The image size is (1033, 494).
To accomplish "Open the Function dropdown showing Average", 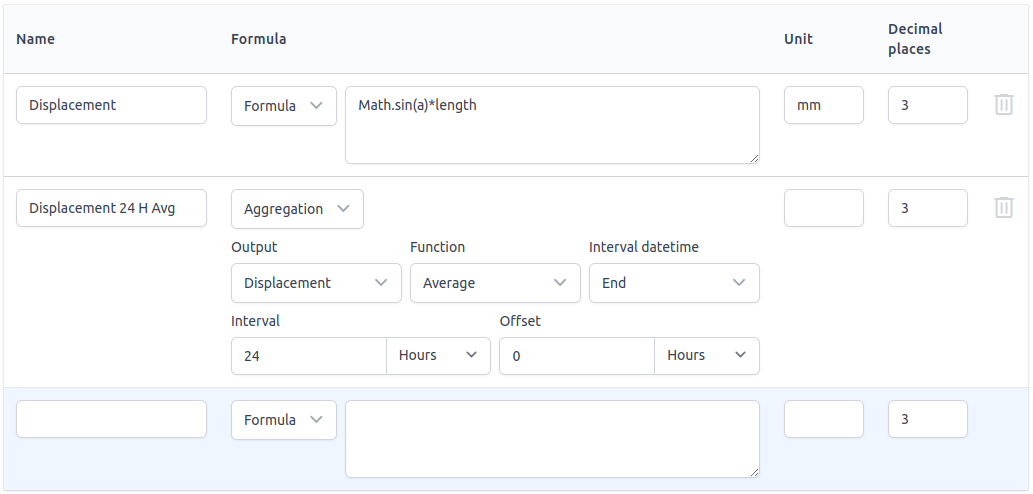I will [x=495, y=283].
